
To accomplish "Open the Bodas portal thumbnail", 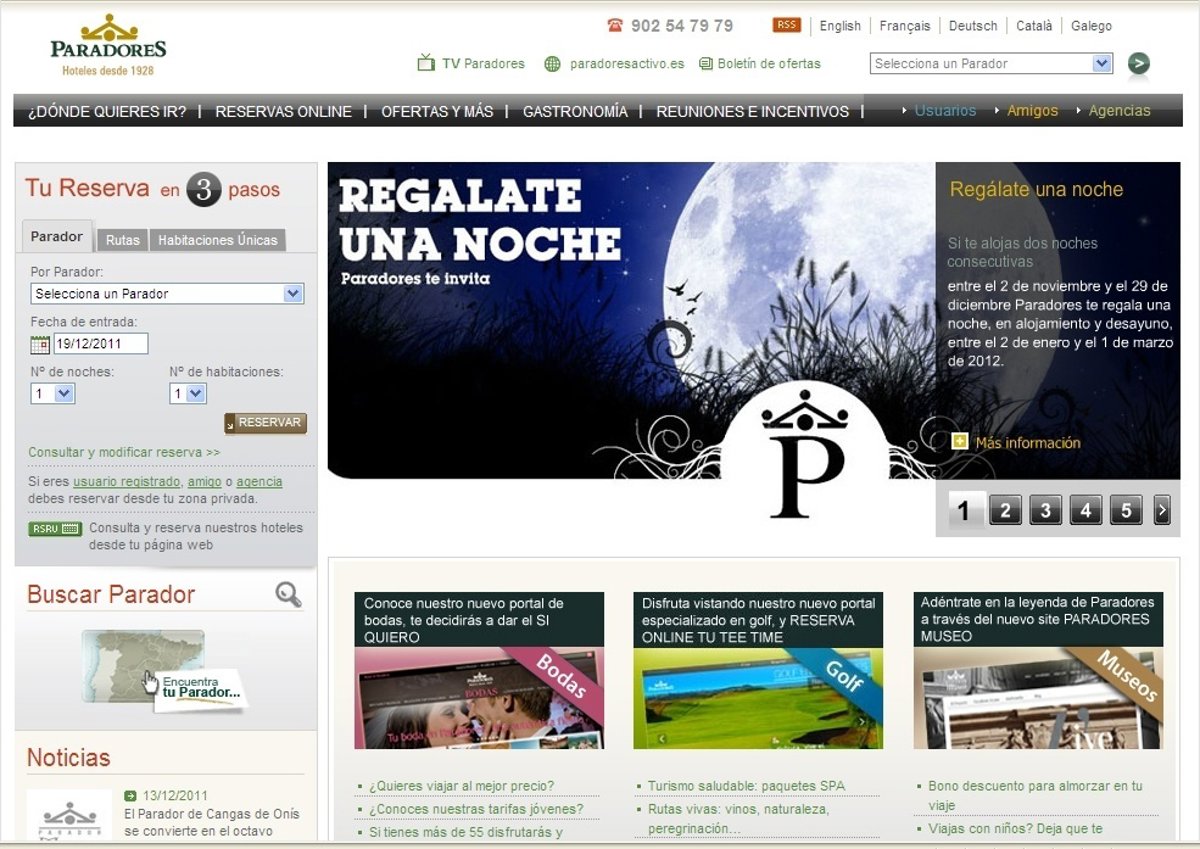I will (x=479, y=697).
